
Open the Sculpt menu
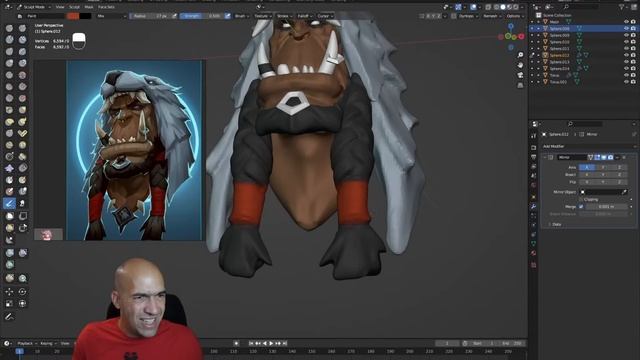click(x=74, y=7)
